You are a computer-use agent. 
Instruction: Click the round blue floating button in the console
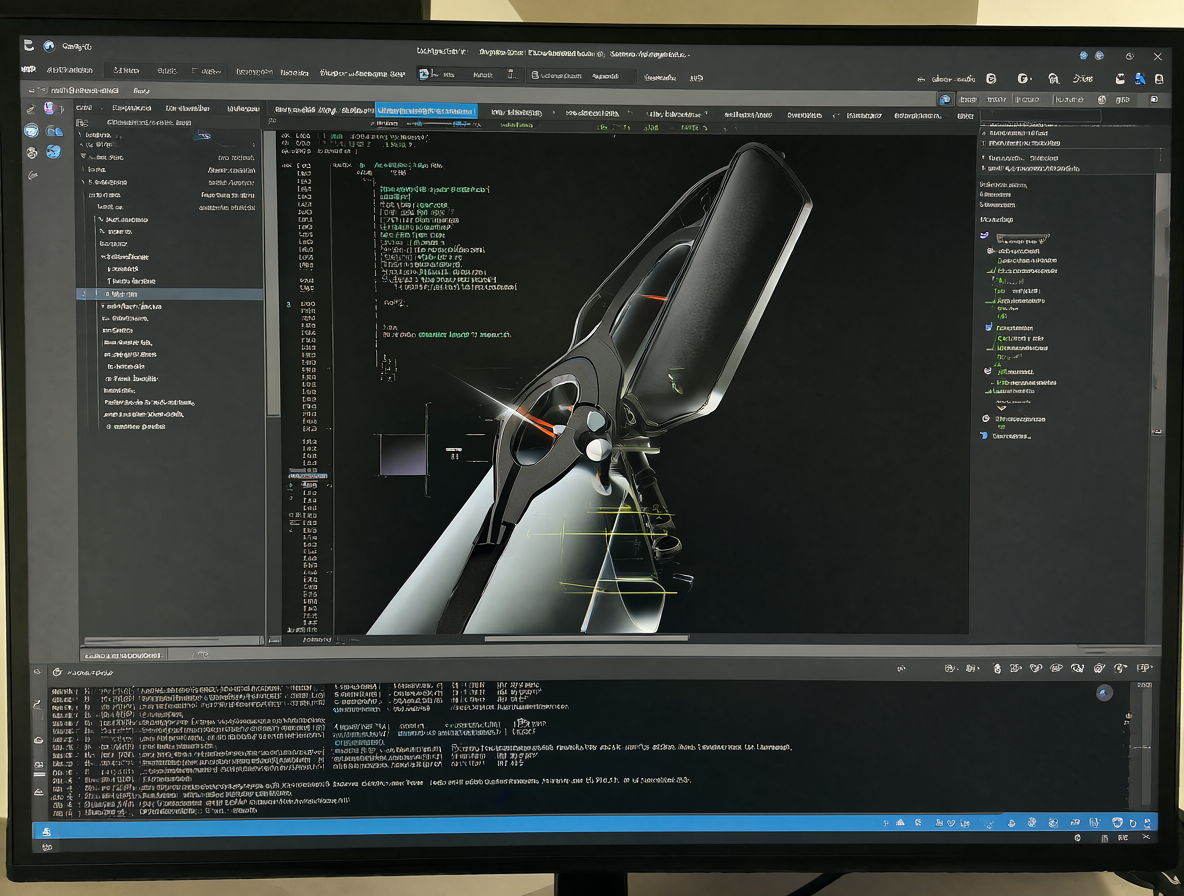point(1104,693)
